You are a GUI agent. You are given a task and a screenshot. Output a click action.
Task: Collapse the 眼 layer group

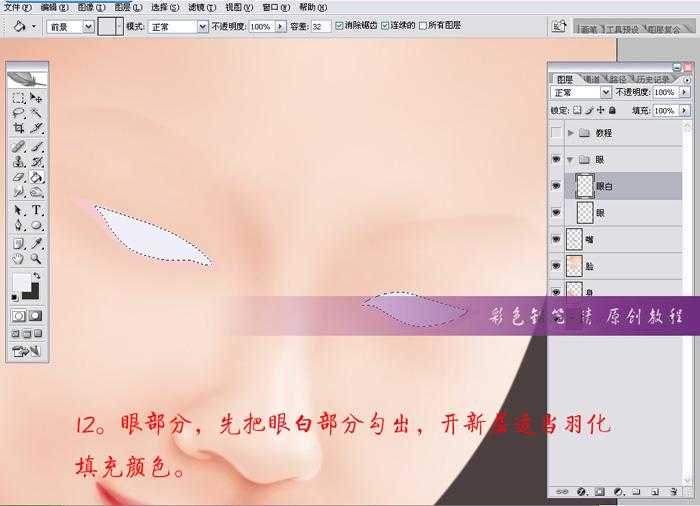tap(571, 160)
